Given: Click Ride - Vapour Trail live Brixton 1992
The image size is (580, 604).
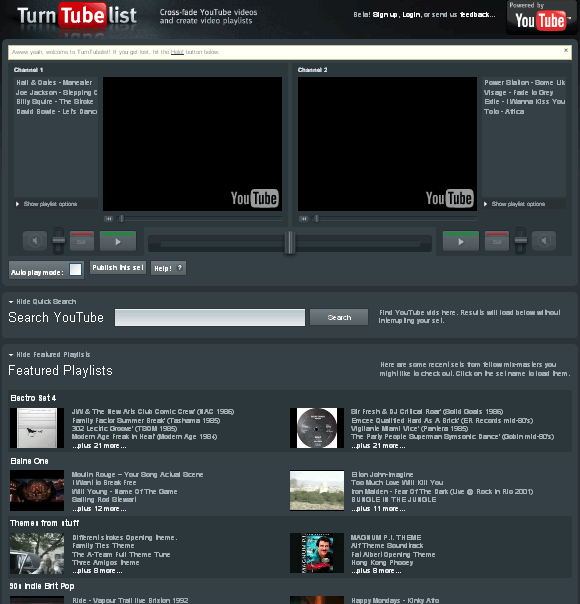Looking at the screenshot, I should tap(130, 600).
